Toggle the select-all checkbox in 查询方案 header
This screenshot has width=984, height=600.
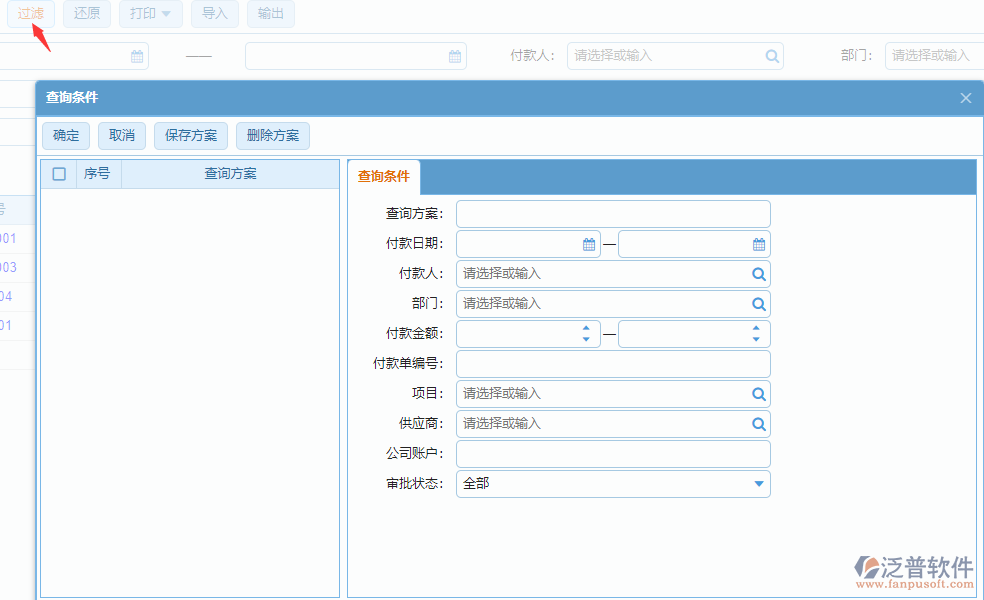58,173
